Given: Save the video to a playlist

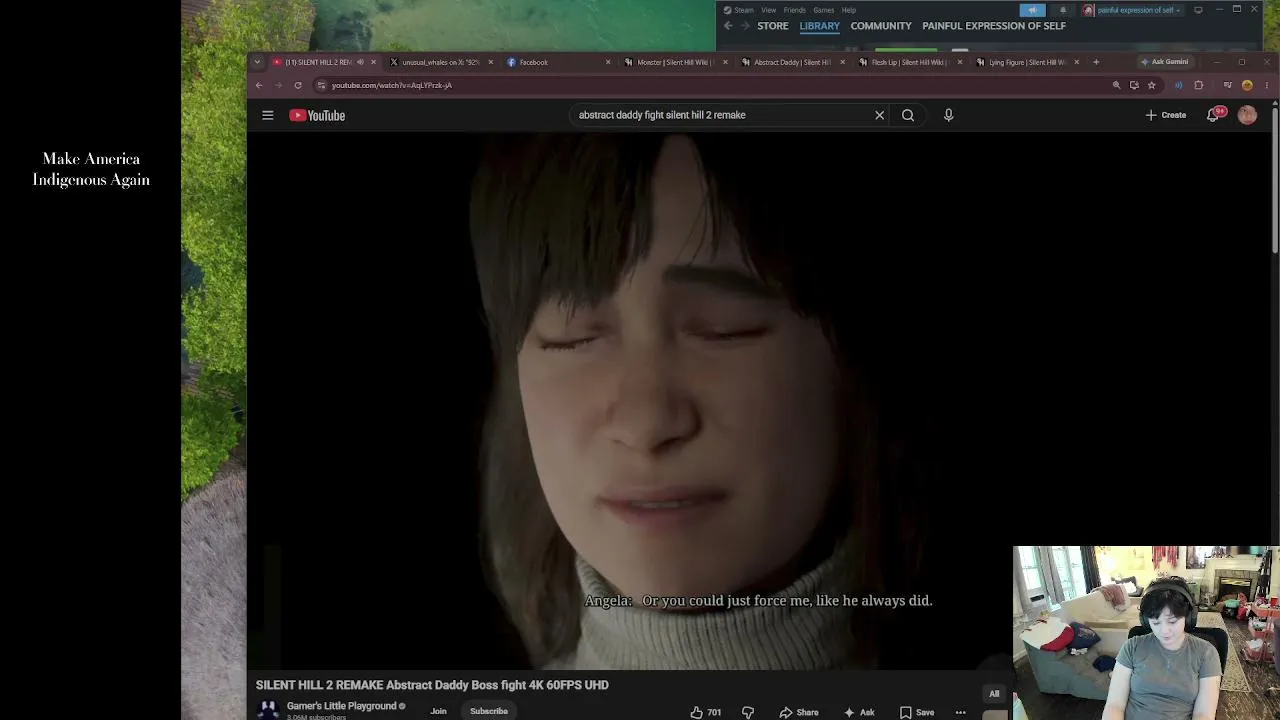Looking at the screenshot, I should [917, 712].
